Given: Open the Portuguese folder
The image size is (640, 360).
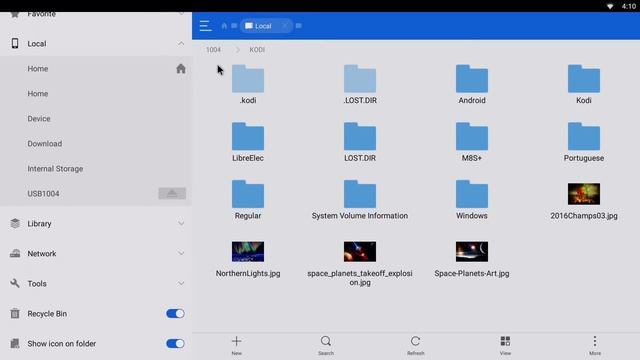Looking at the screenshot, I should (x=584, y=142).
